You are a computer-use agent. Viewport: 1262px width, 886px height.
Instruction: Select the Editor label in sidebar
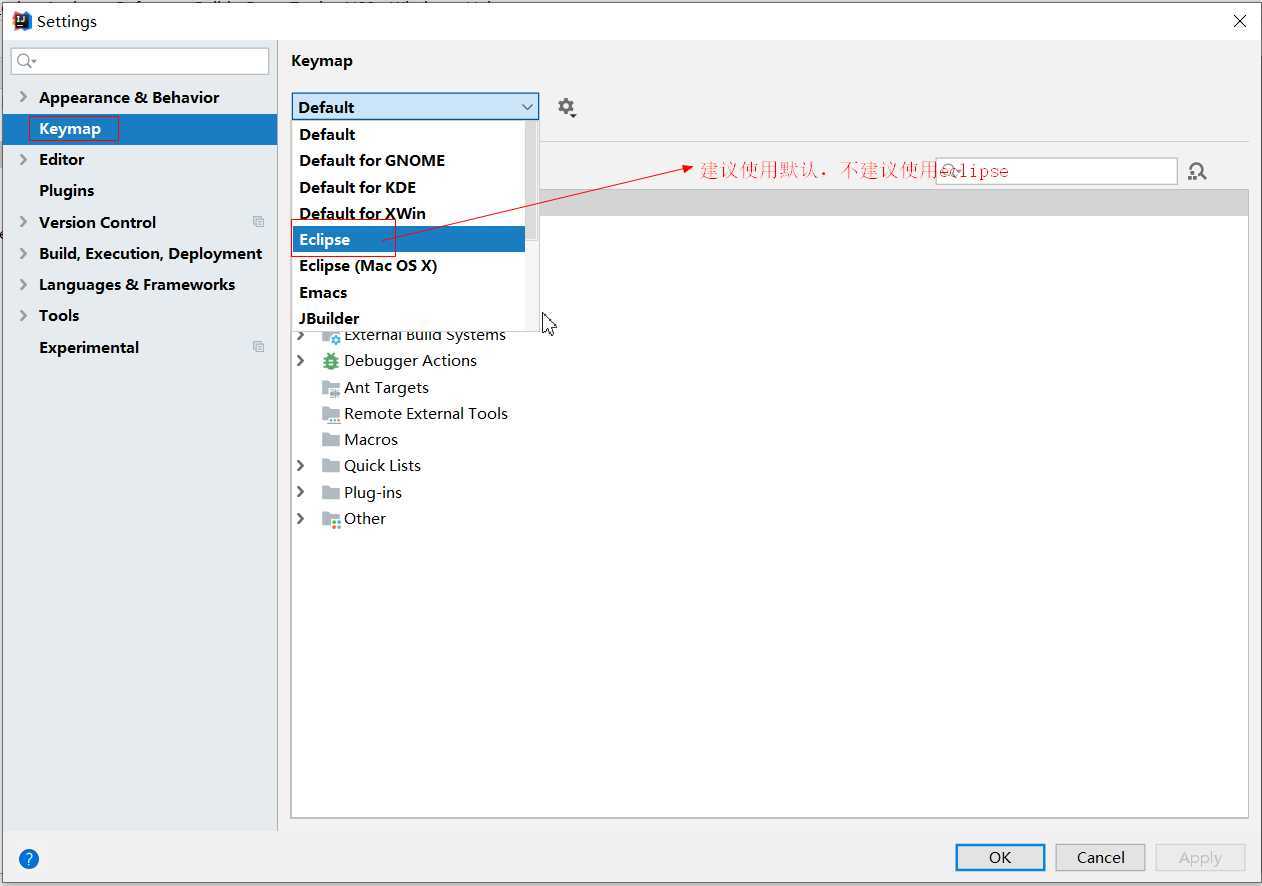click(62, 159)
